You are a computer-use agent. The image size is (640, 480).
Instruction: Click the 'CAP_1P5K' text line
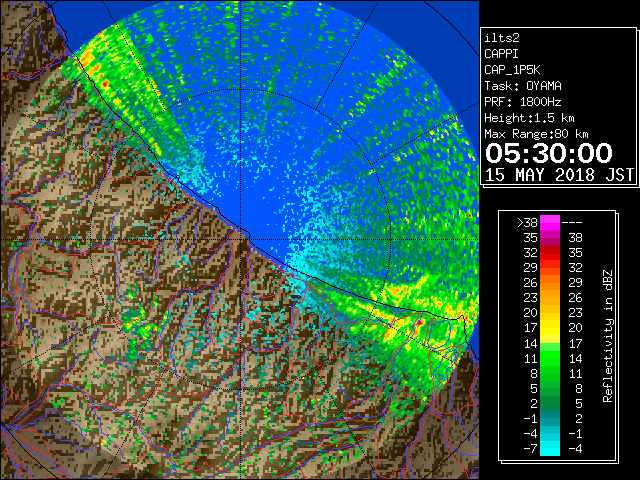tap(512, 70)
